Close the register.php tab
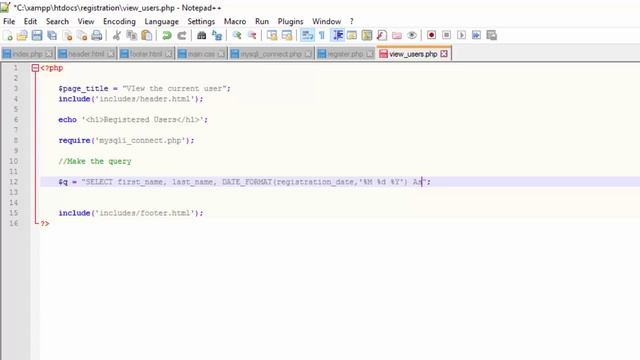 point(370,54)
